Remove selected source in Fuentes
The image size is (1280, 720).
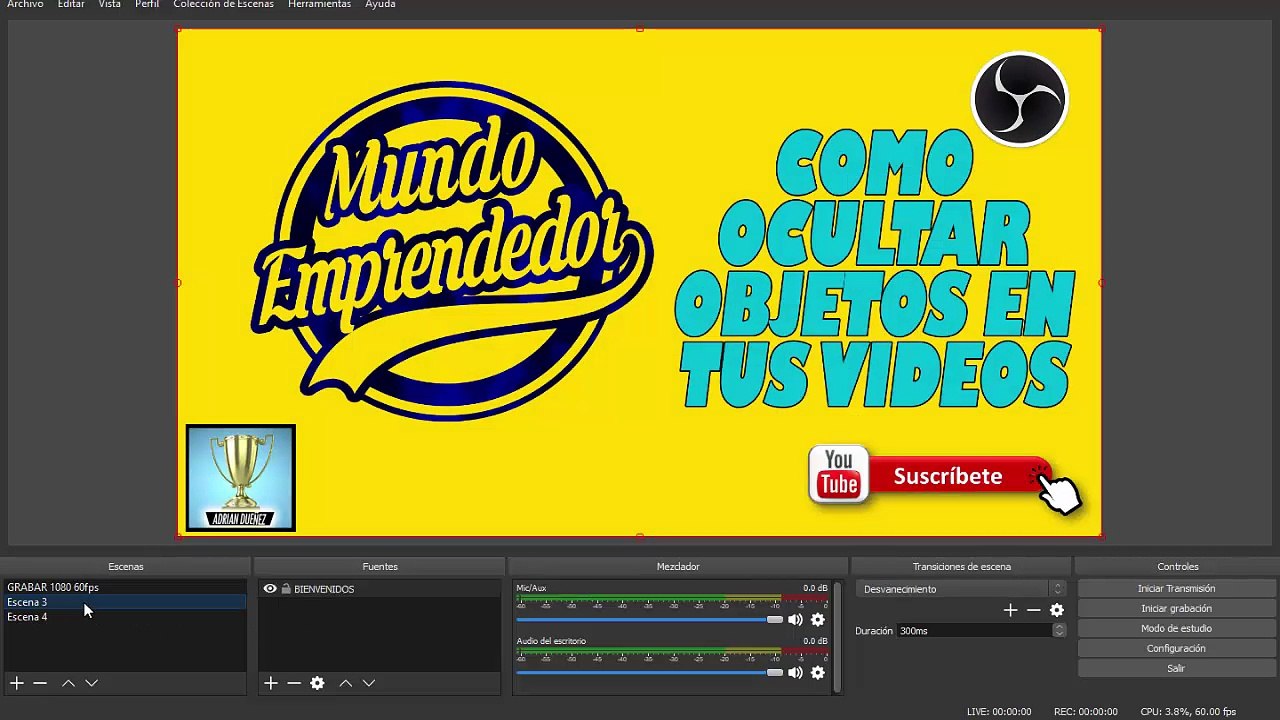pyautogui.click(x=294, y=683)
